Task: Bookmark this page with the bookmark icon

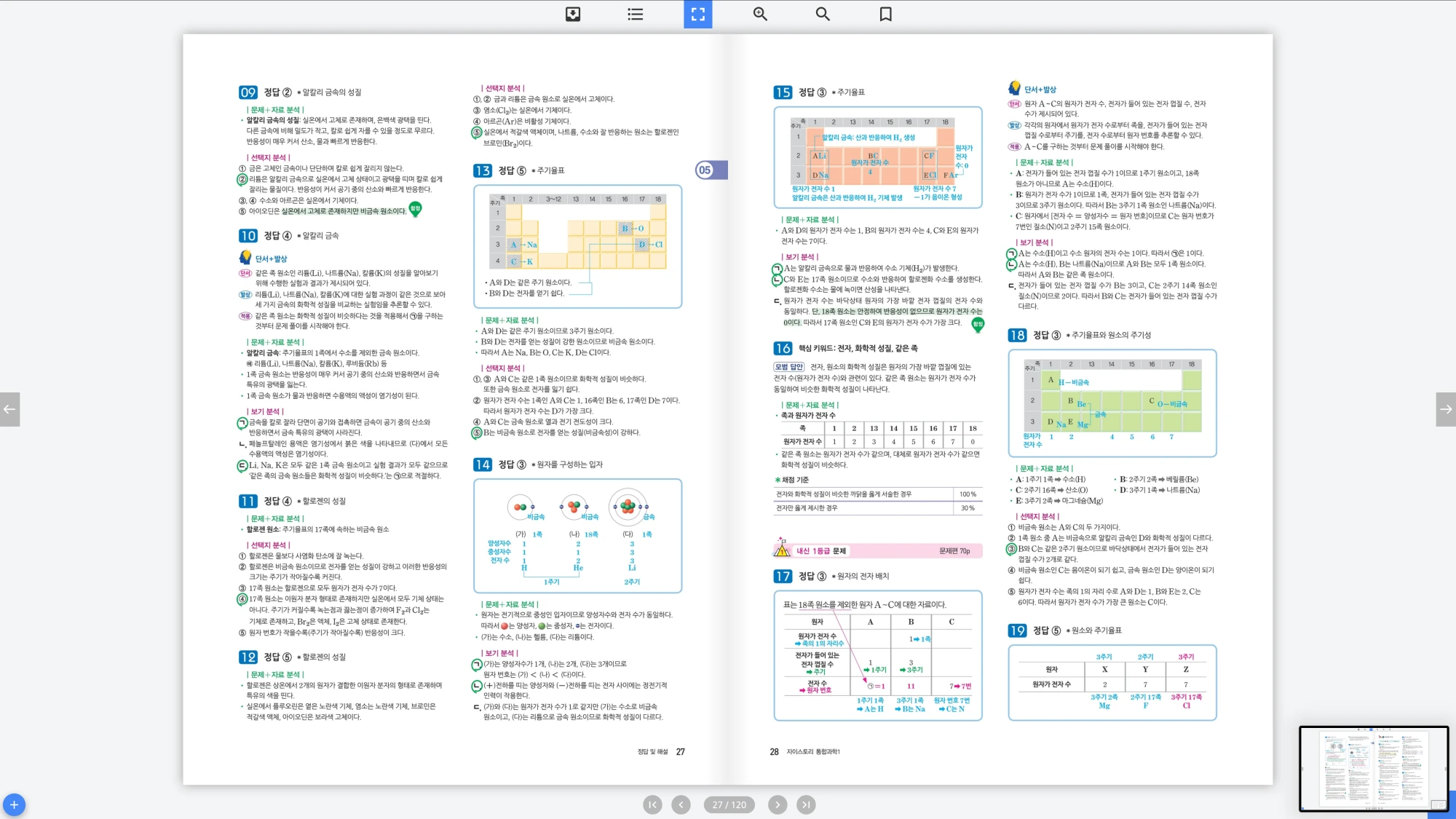Action: 885,14
